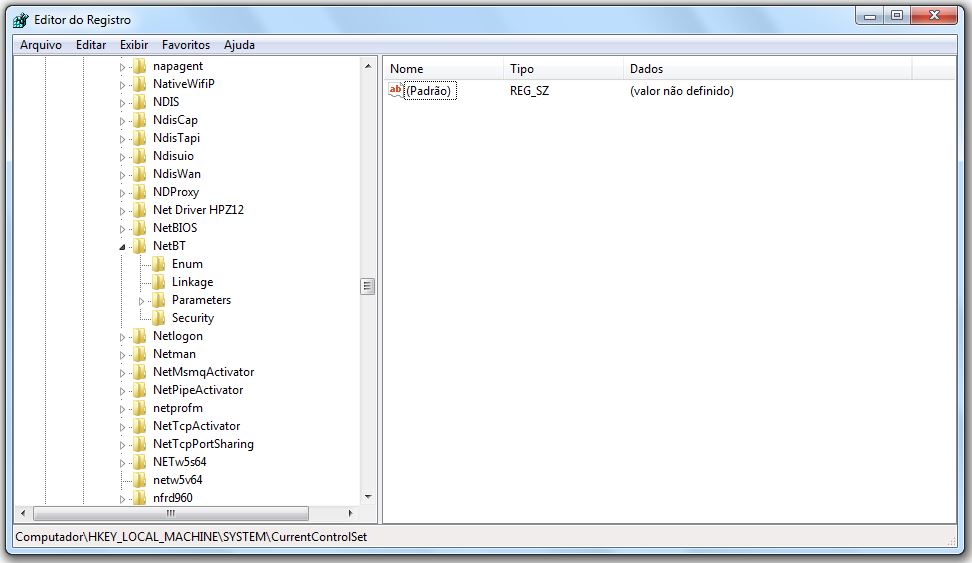Screen dimensions: 972x563
Task: Click the tree vertical scrollbar thumb
Action: click(368, 286)
